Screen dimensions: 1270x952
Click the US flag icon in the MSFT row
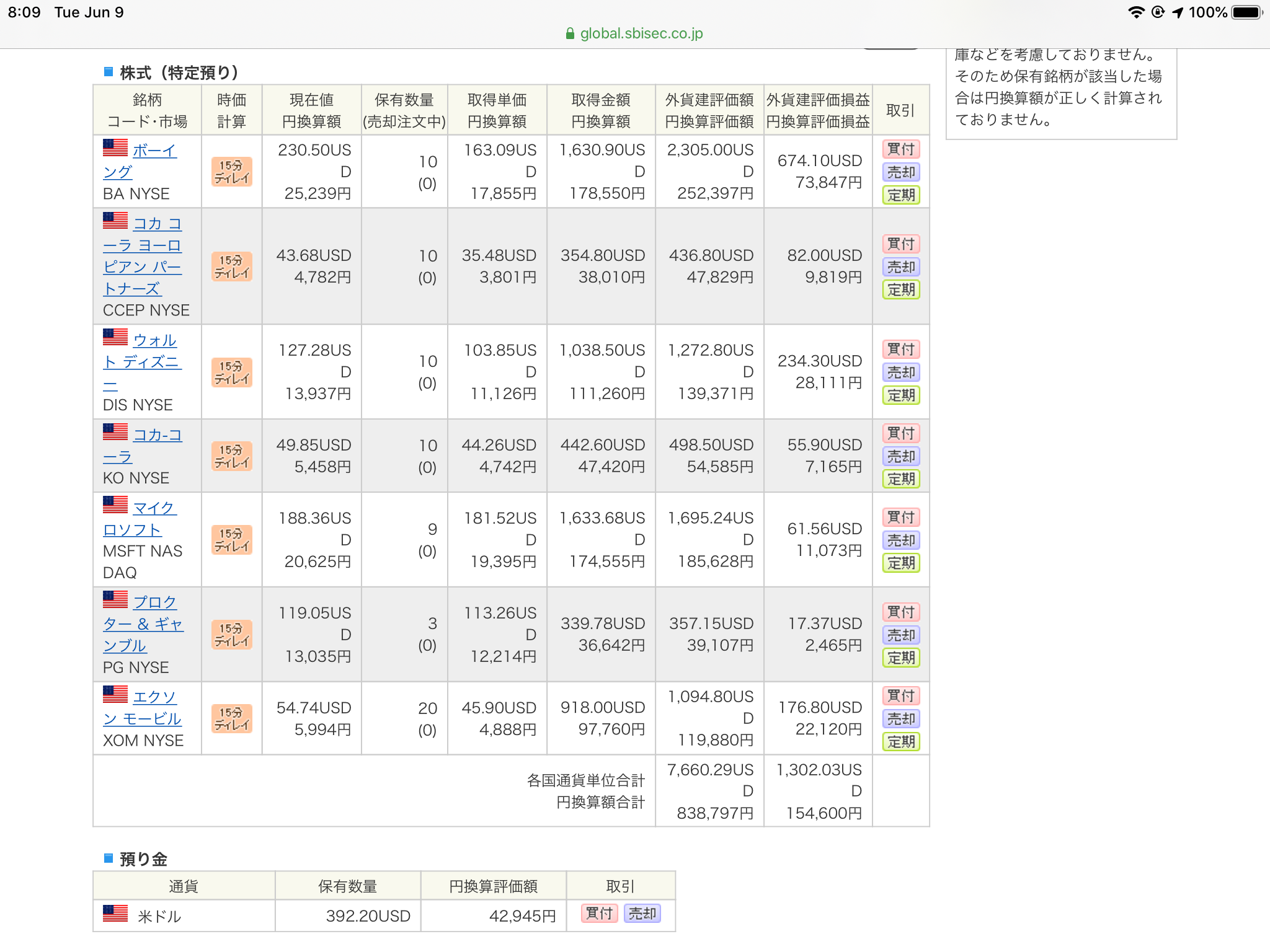(x=115, y=505)
